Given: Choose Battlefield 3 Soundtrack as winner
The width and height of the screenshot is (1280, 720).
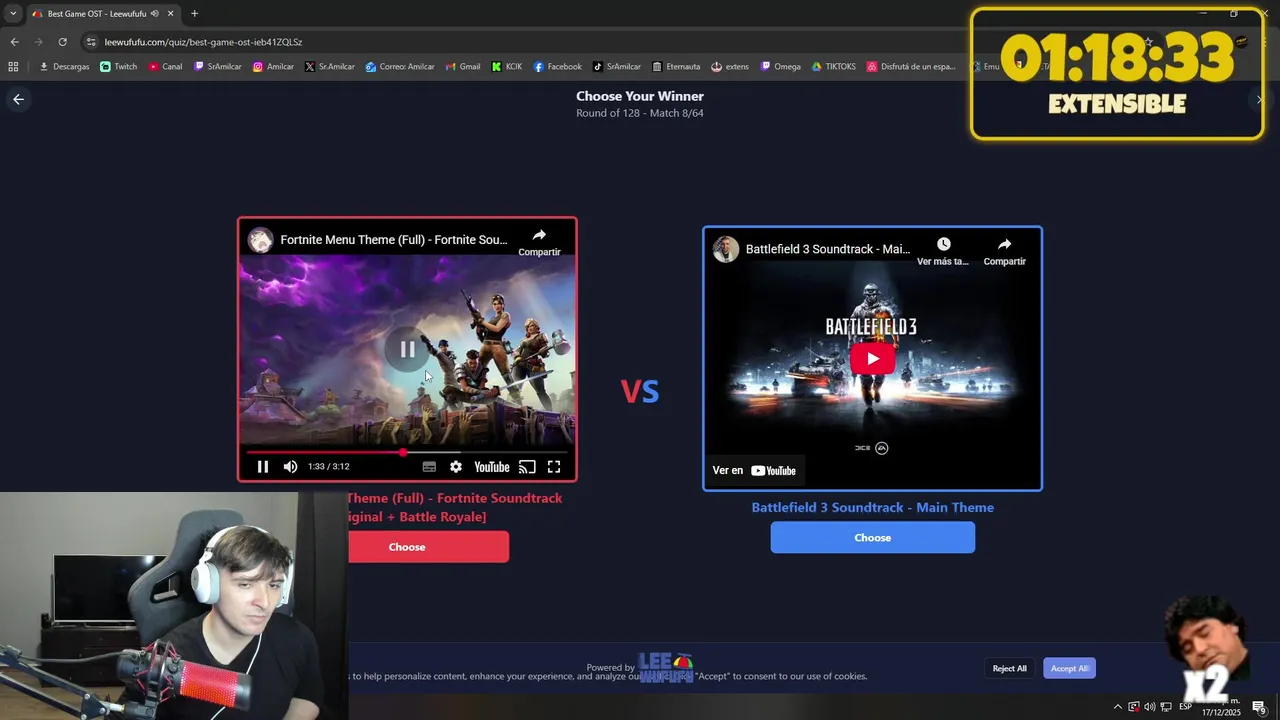Looking at the screenshot, I should click(873, 537).
